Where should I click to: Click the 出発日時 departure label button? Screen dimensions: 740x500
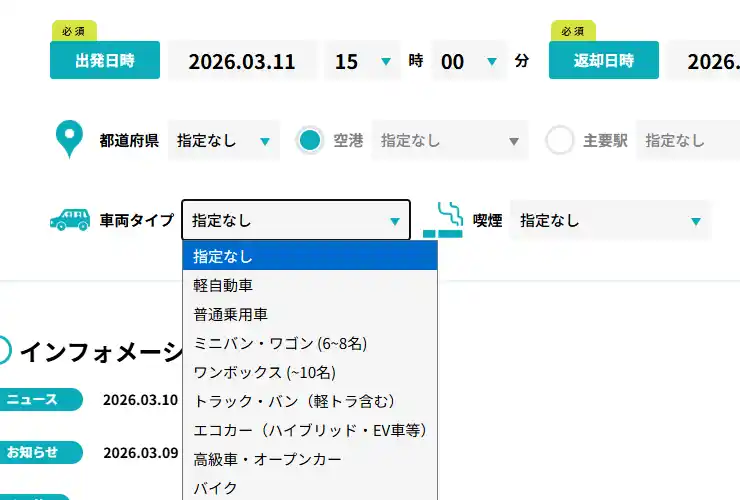pyautogui.click(x=104, y=60)
